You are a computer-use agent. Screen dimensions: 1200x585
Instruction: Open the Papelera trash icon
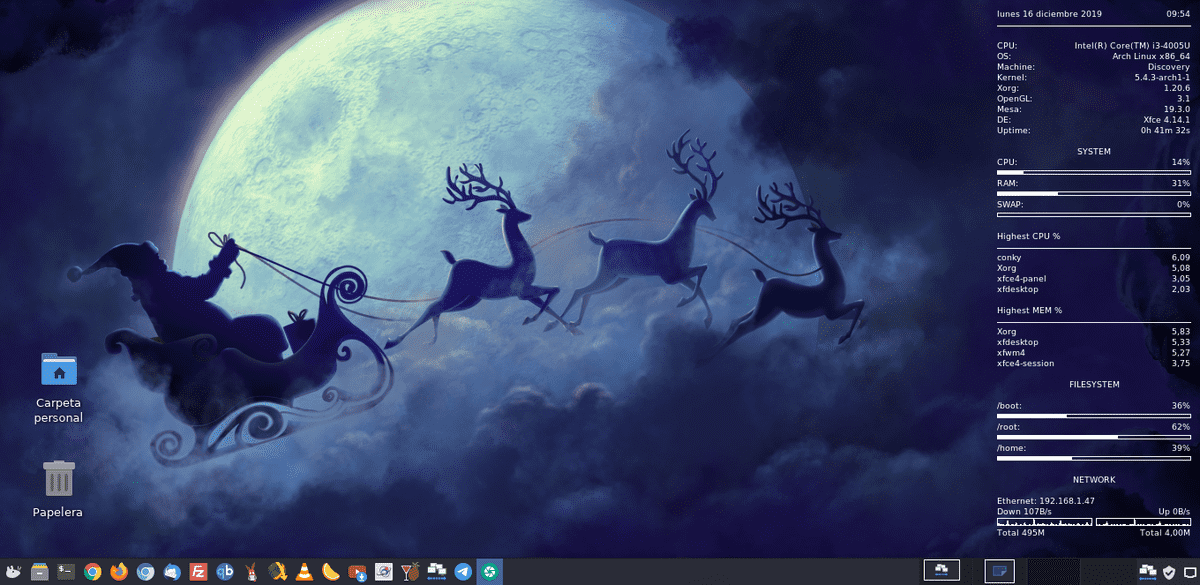click(58, 489)
